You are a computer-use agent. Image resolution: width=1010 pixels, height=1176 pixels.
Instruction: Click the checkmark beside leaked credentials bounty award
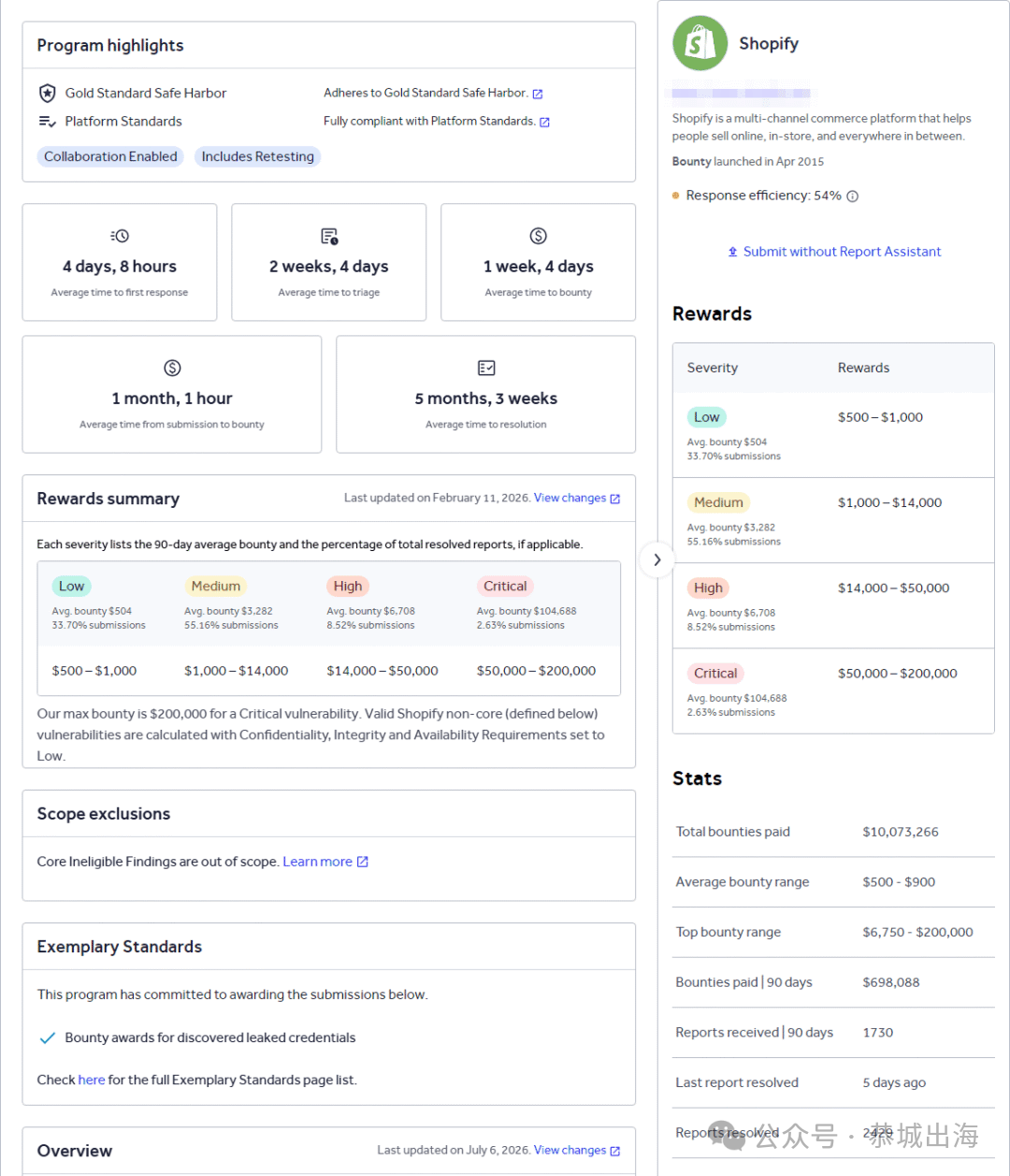[x=47, y=1038]
